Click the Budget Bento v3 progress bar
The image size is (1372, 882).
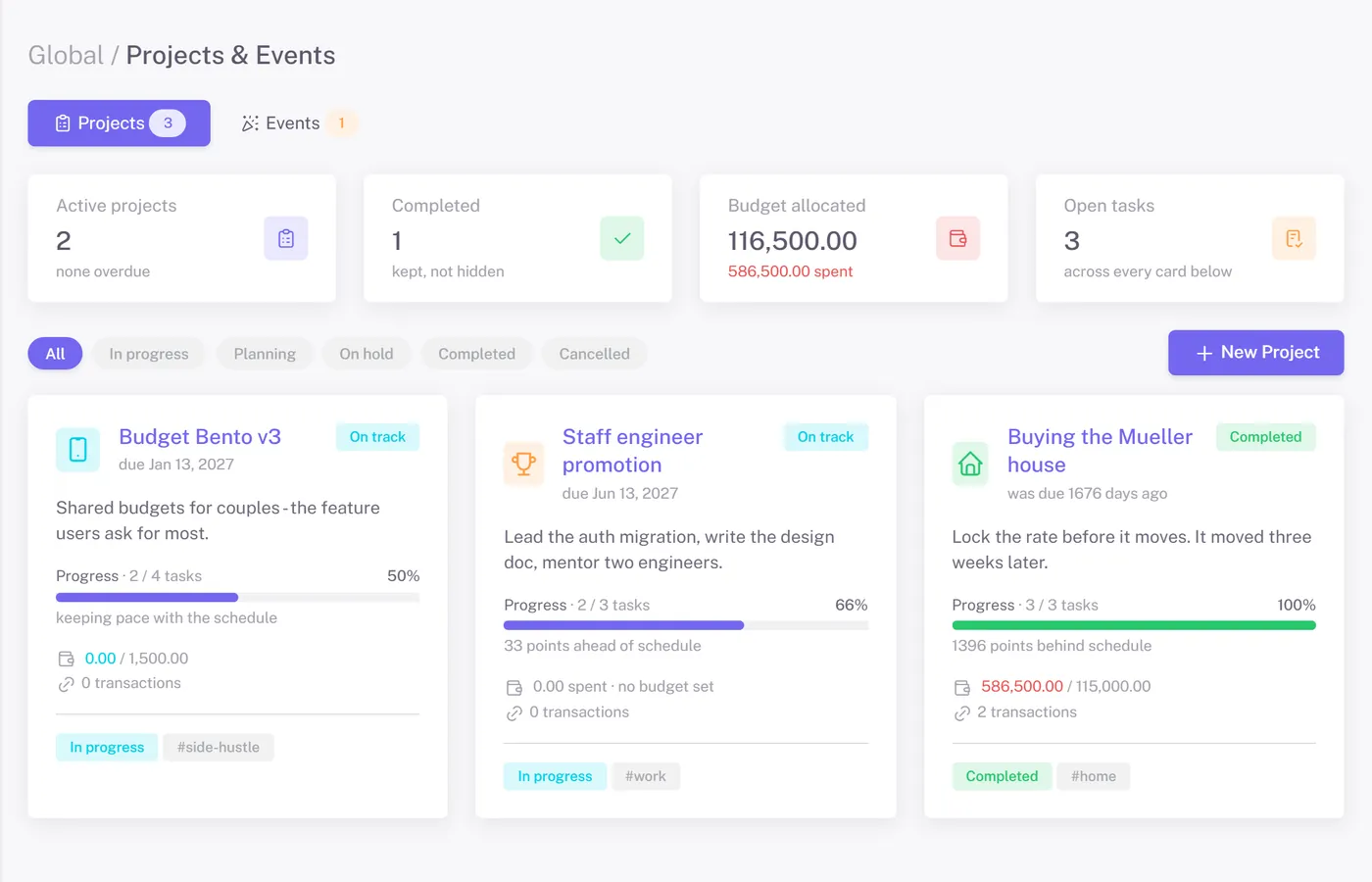coord(238,597)
